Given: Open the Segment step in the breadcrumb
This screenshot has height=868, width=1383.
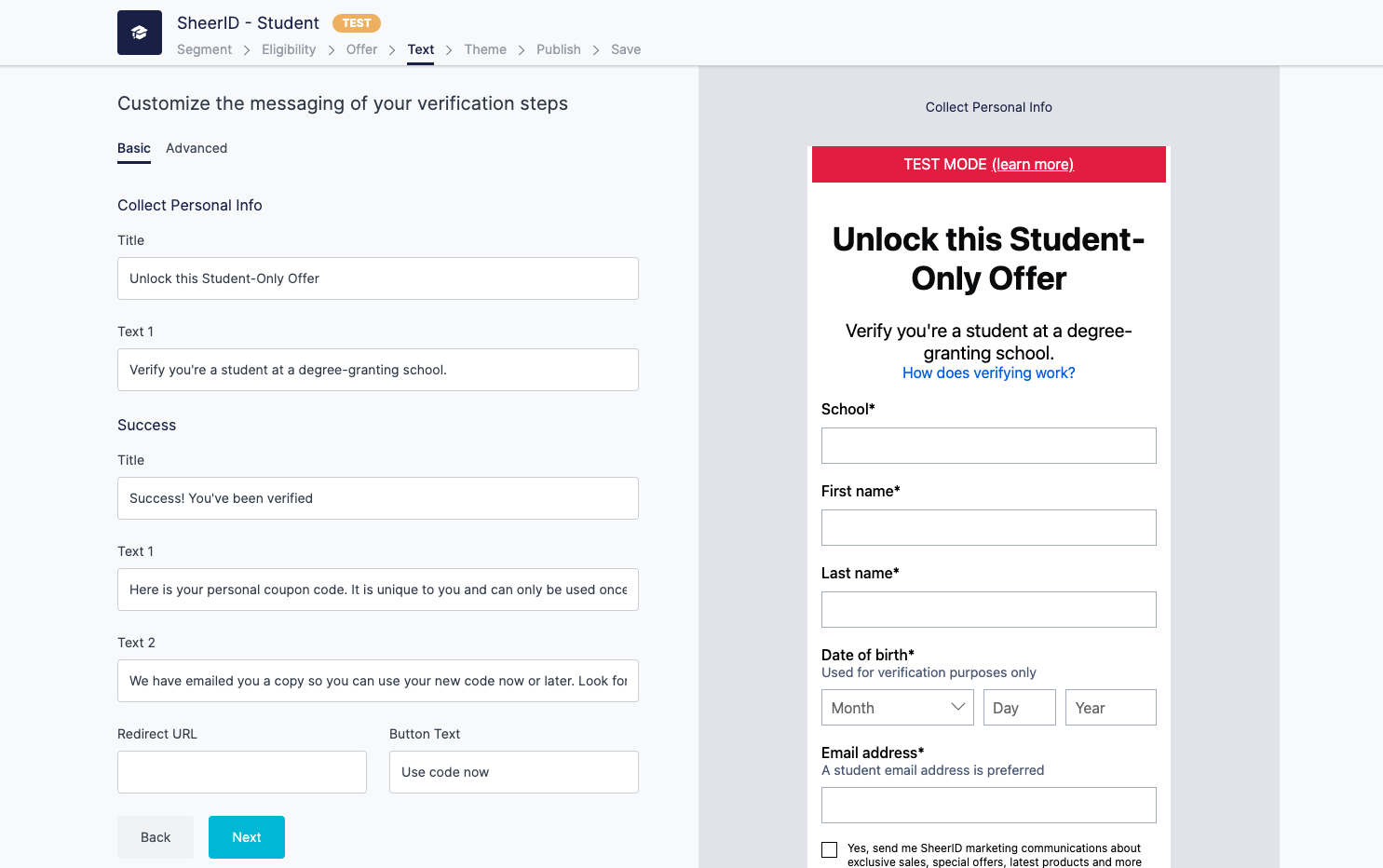Looking at the screenshot, I should click(x=204, y=49).
